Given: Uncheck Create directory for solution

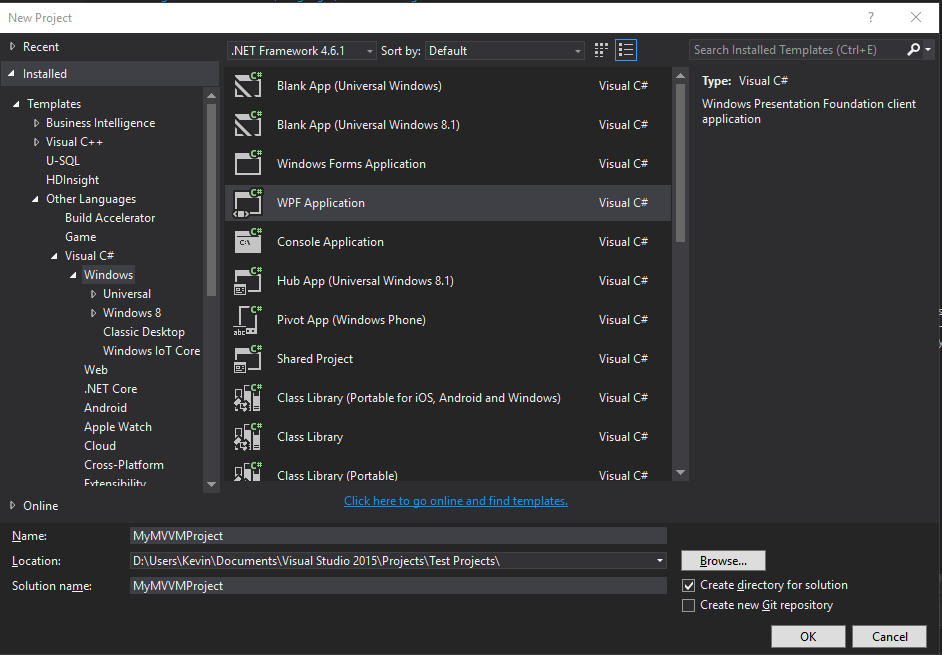Looking at the screenshot, I should [688, 585].
